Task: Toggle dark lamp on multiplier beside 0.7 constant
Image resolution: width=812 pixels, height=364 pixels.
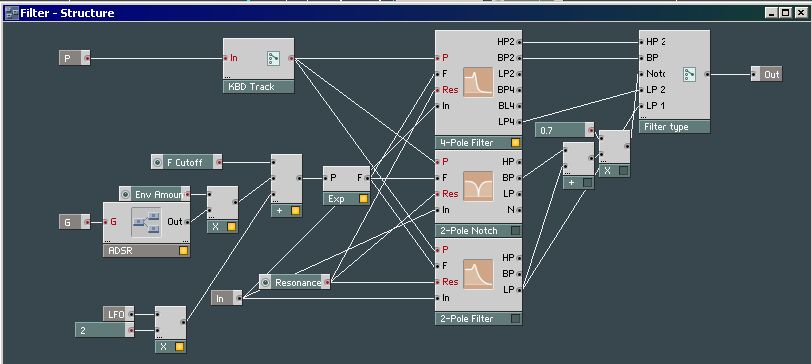Action: pyautogui.click(x=624, y=170)
